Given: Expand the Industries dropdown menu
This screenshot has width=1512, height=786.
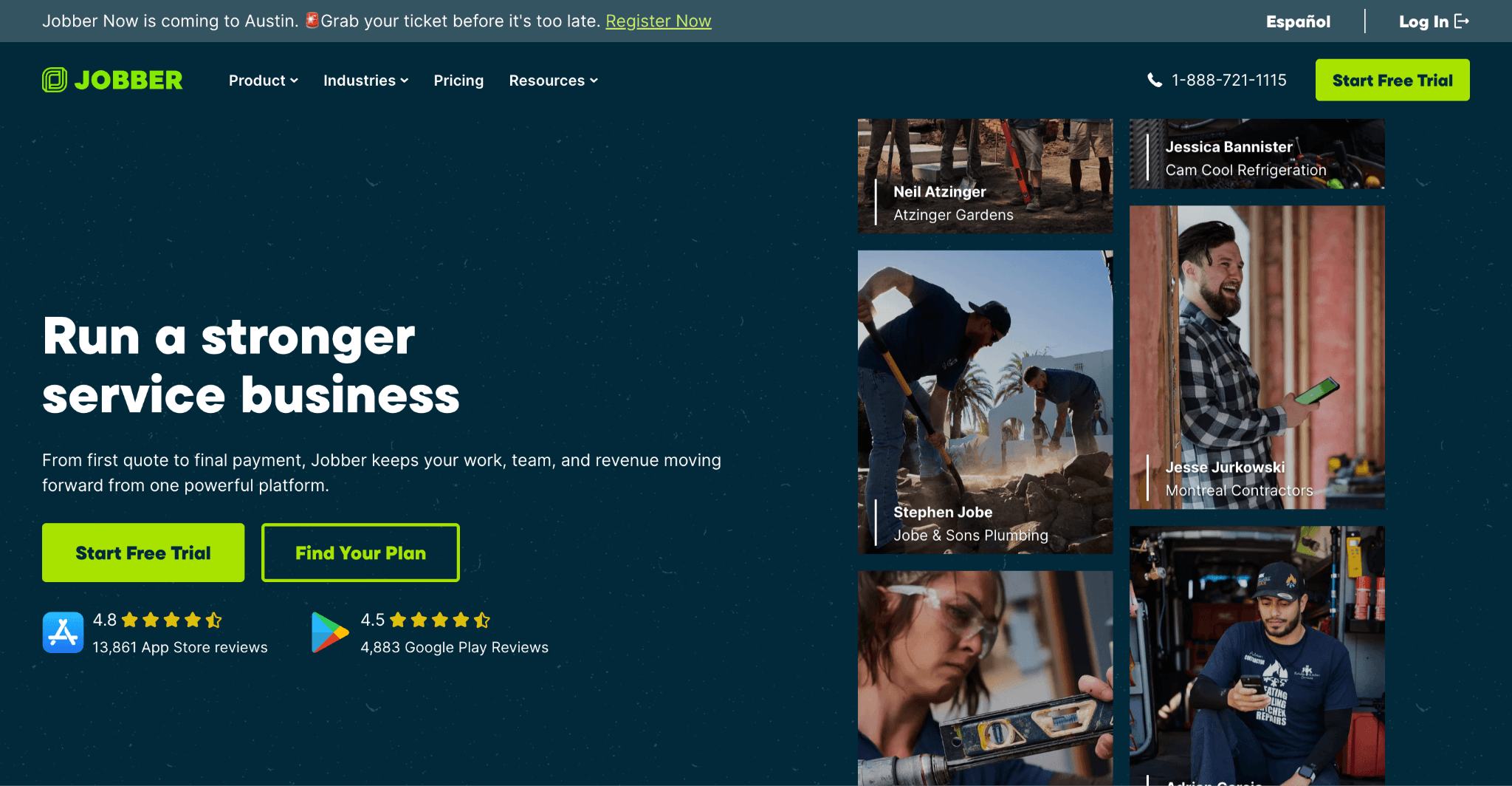Looking at the screenshot, I should click(366, 81).
